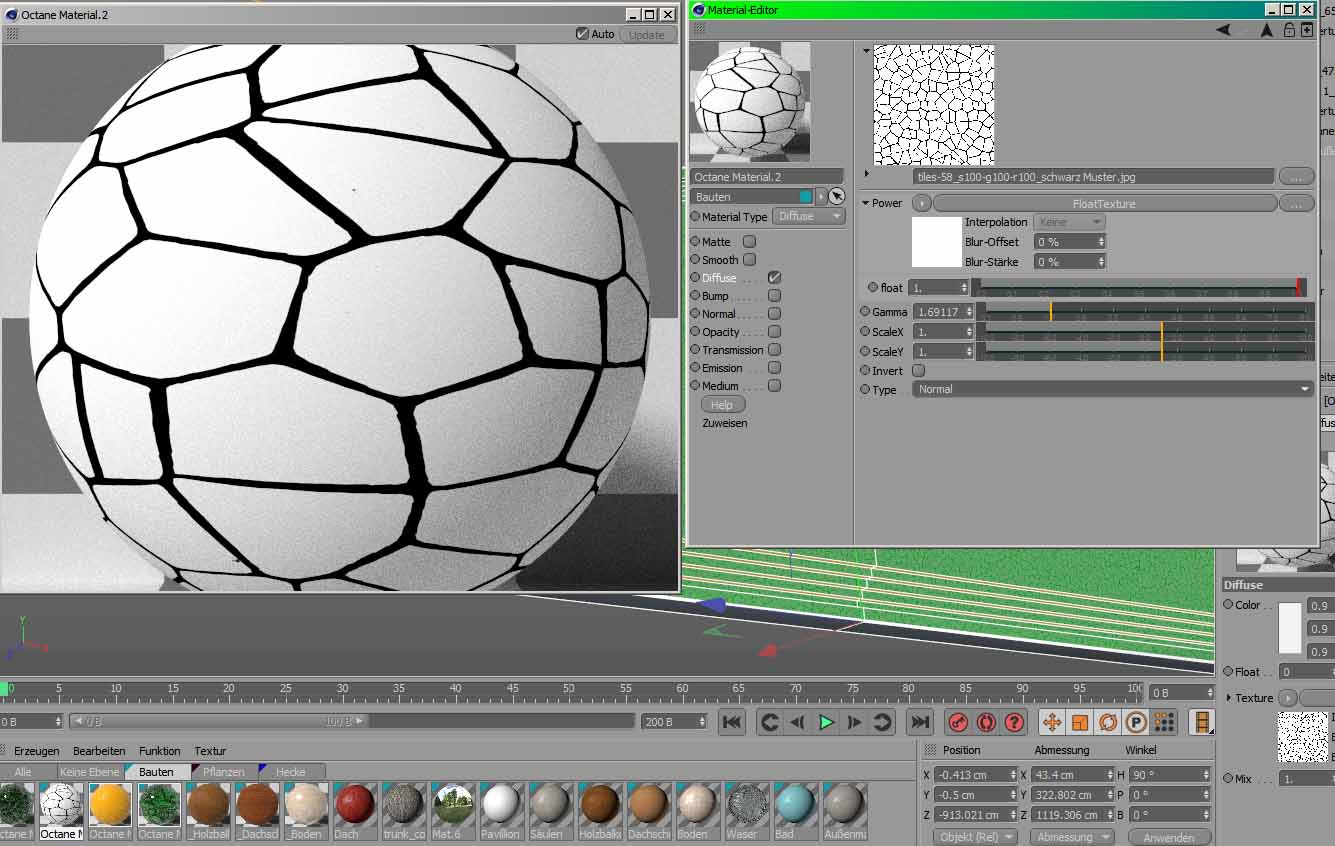
Task: Open the Abmessung dropdown below coordinates
Action: pos(1074,837)
